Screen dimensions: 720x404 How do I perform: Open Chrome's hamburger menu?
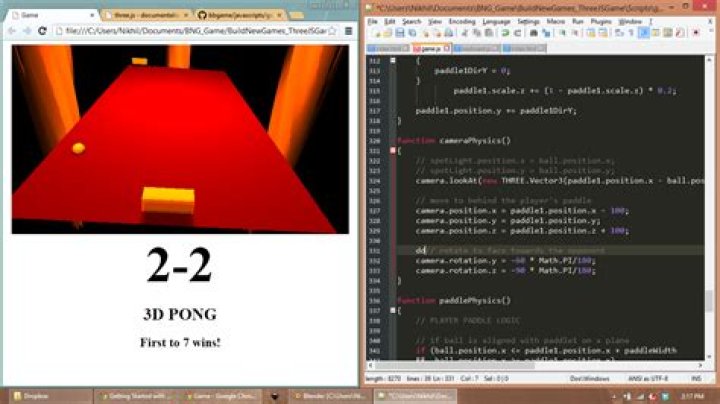349,31
